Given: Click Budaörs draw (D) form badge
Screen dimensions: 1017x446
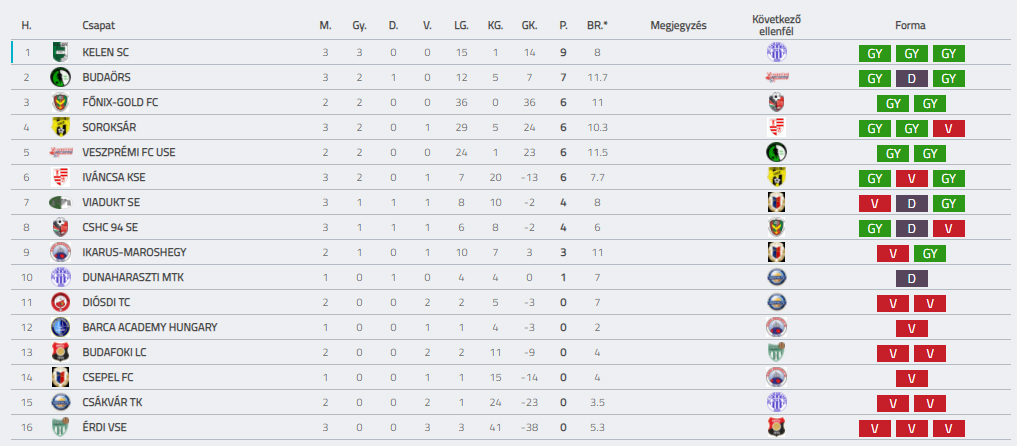Looking at the screenshot, I should coord(911,78).
